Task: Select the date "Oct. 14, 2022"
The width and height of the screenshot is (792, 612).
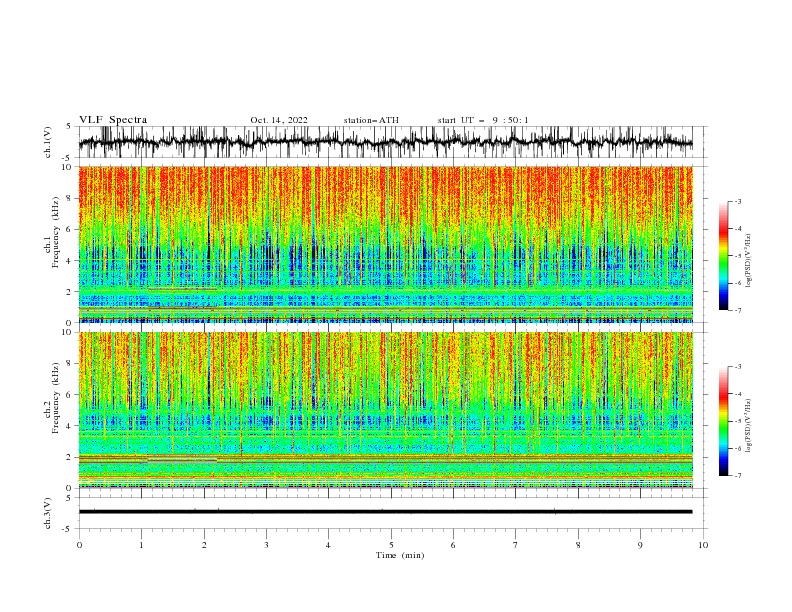Action: point(279,120)
